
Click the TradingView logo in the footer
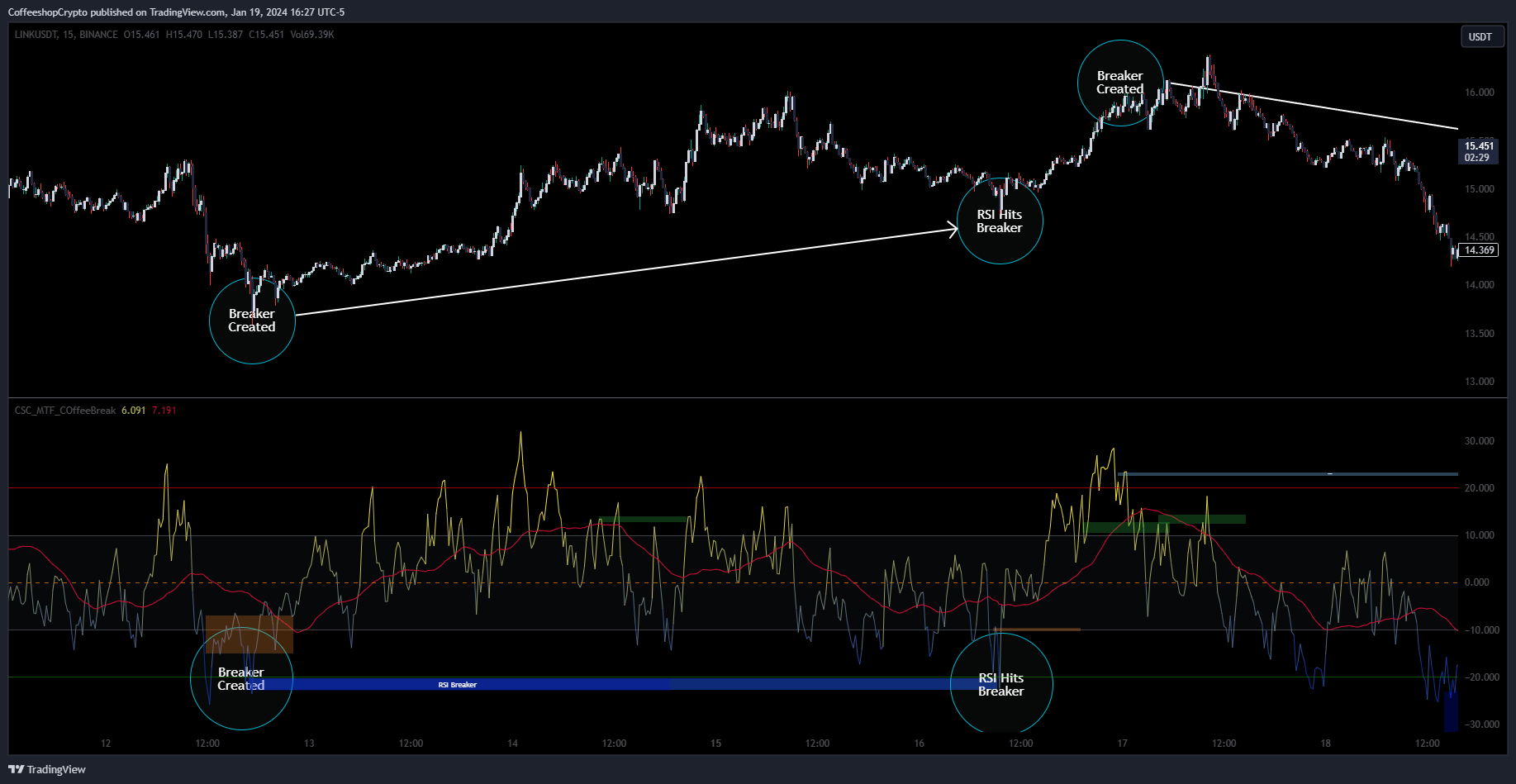click(47, 769)
